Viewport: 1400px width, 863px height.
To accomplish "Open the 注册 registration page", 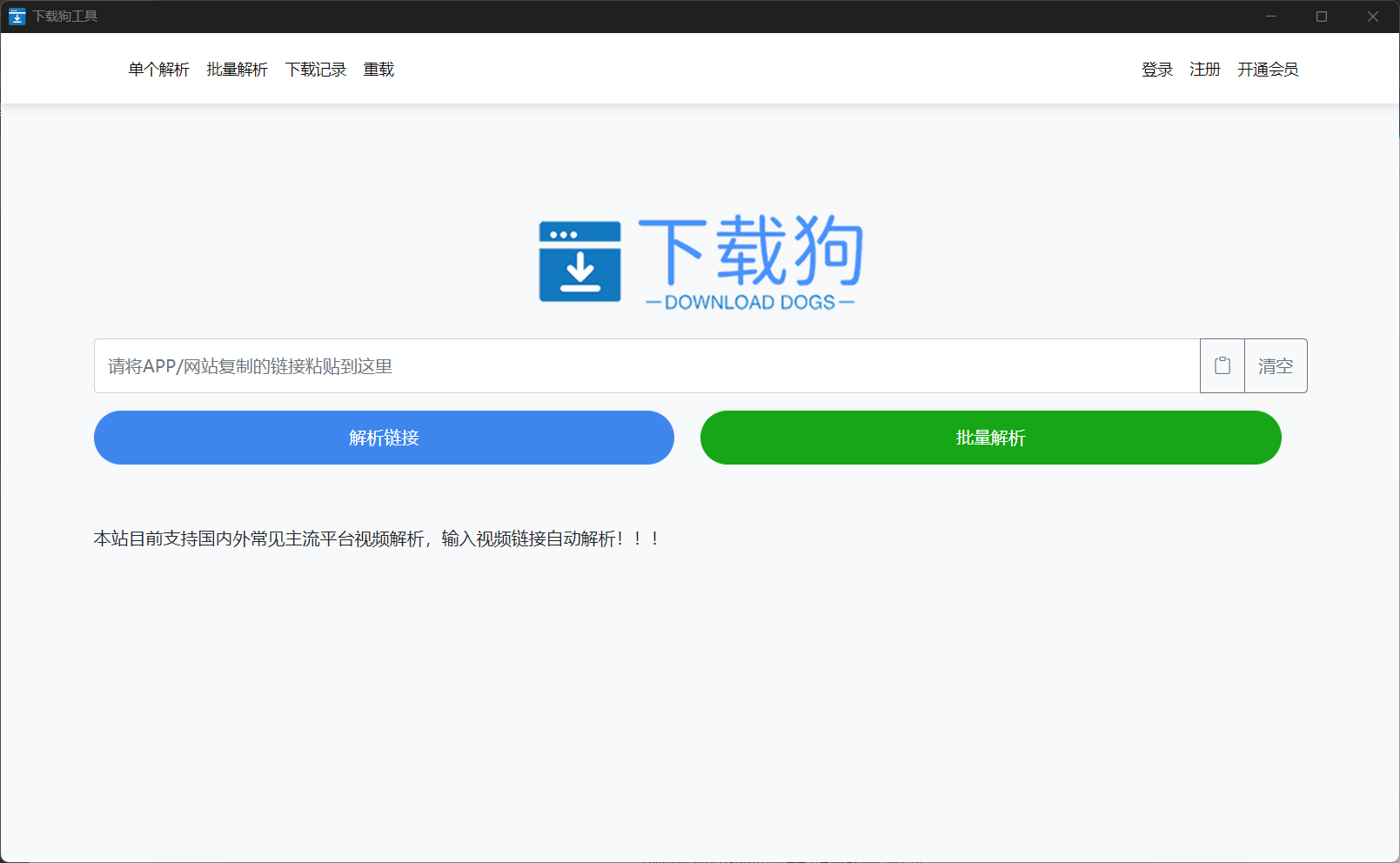I will pos(1205,70).
